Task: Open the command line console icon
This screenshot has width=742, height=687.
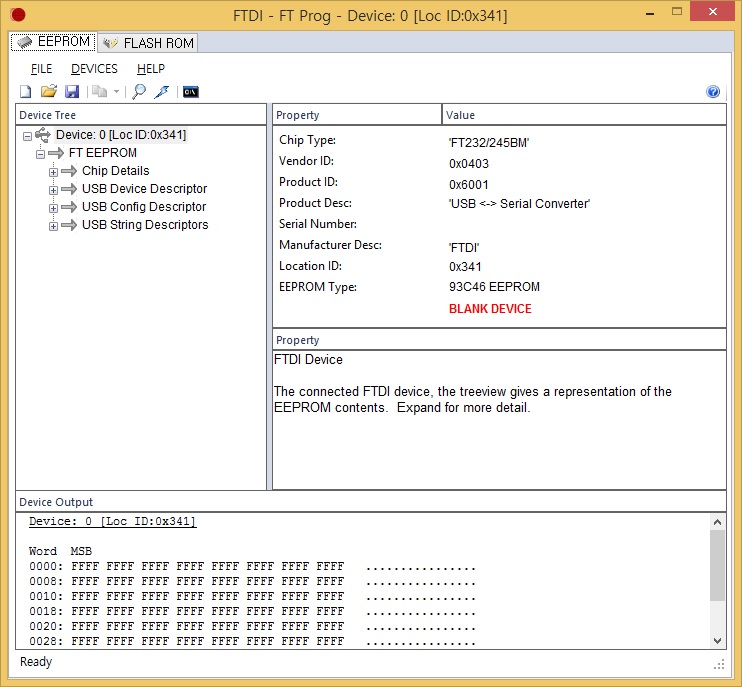Action: point(189,92)
